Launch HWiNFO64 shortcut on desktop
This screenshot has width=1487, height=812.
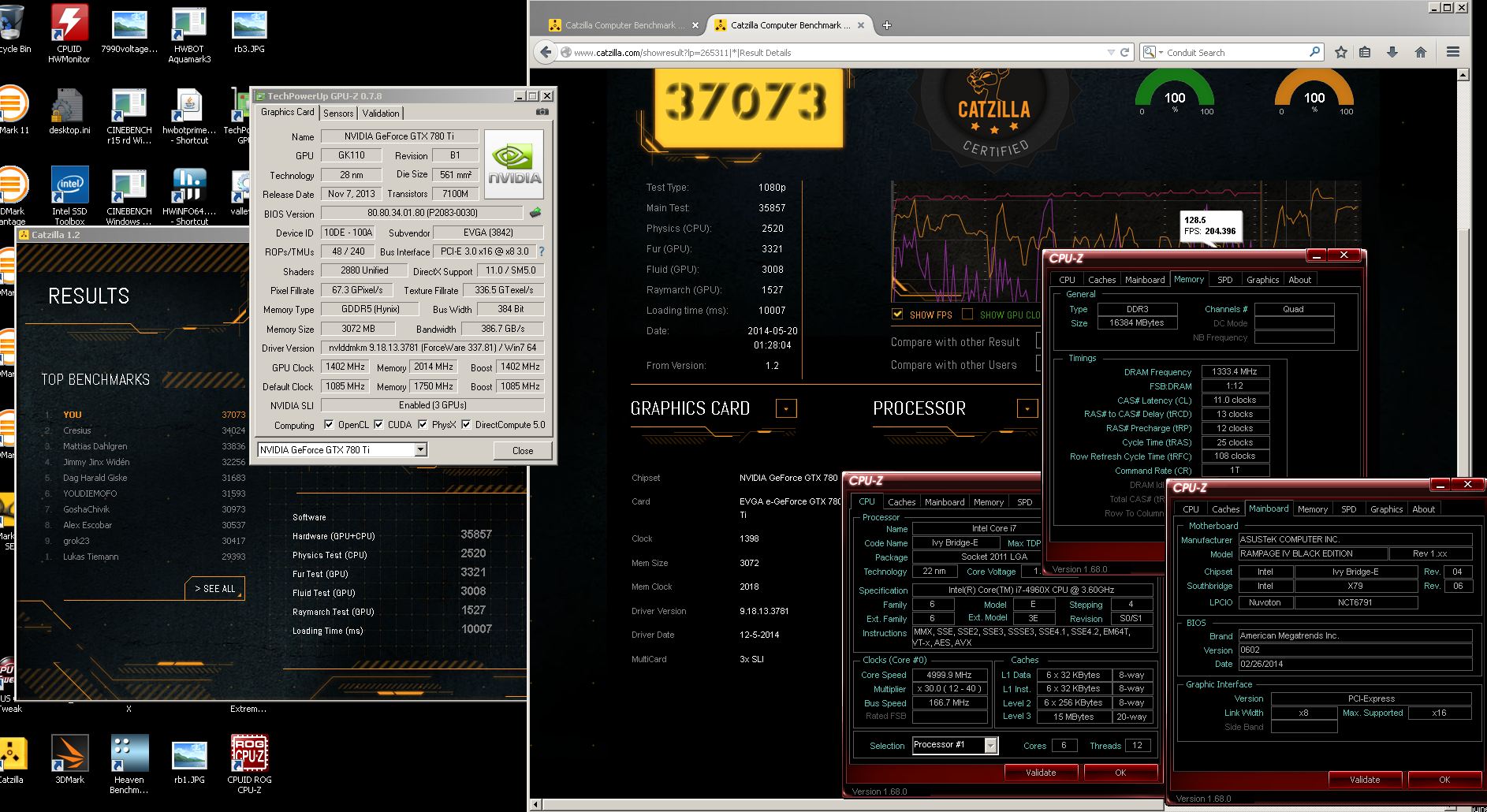tap(189, 196)
